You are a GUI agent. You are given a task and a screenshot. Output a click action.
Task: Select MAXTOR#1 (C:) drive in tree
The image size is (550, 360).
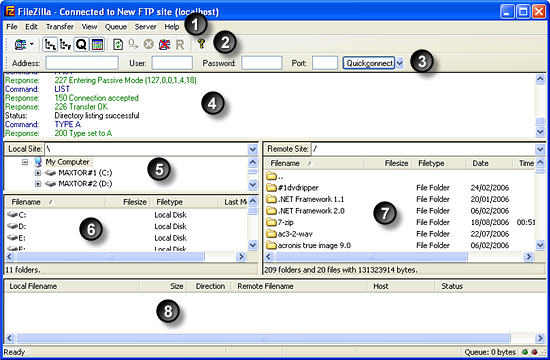(85, 173)
